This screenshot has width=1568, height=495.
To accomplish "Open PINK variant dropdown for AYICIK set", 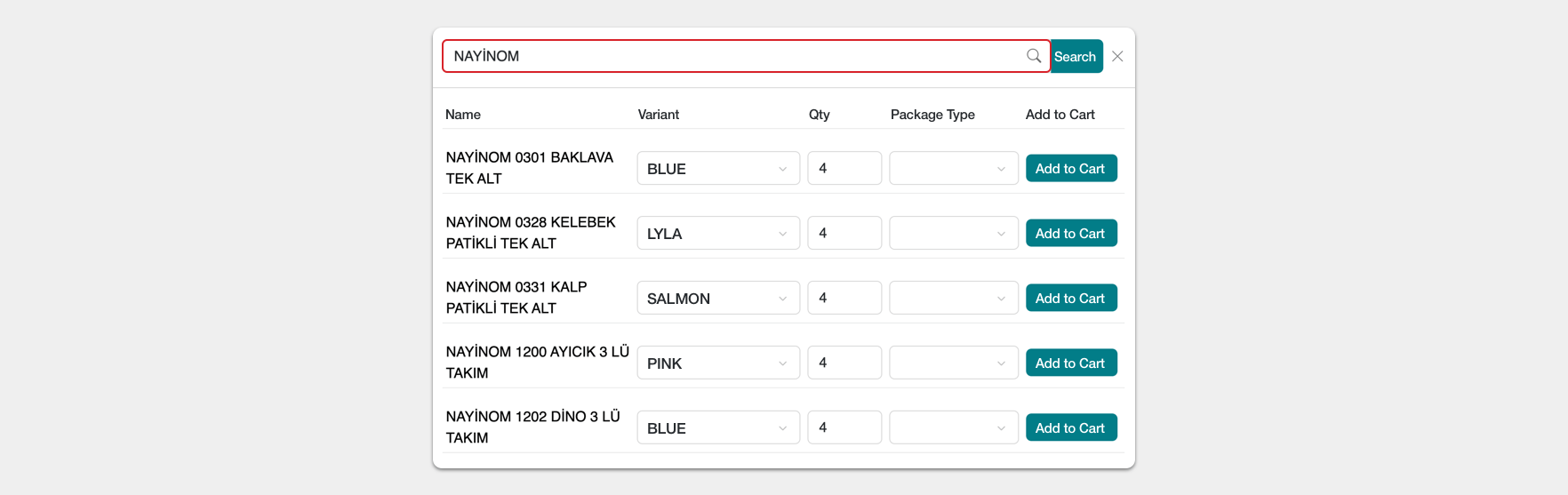I will coord(718,363).
